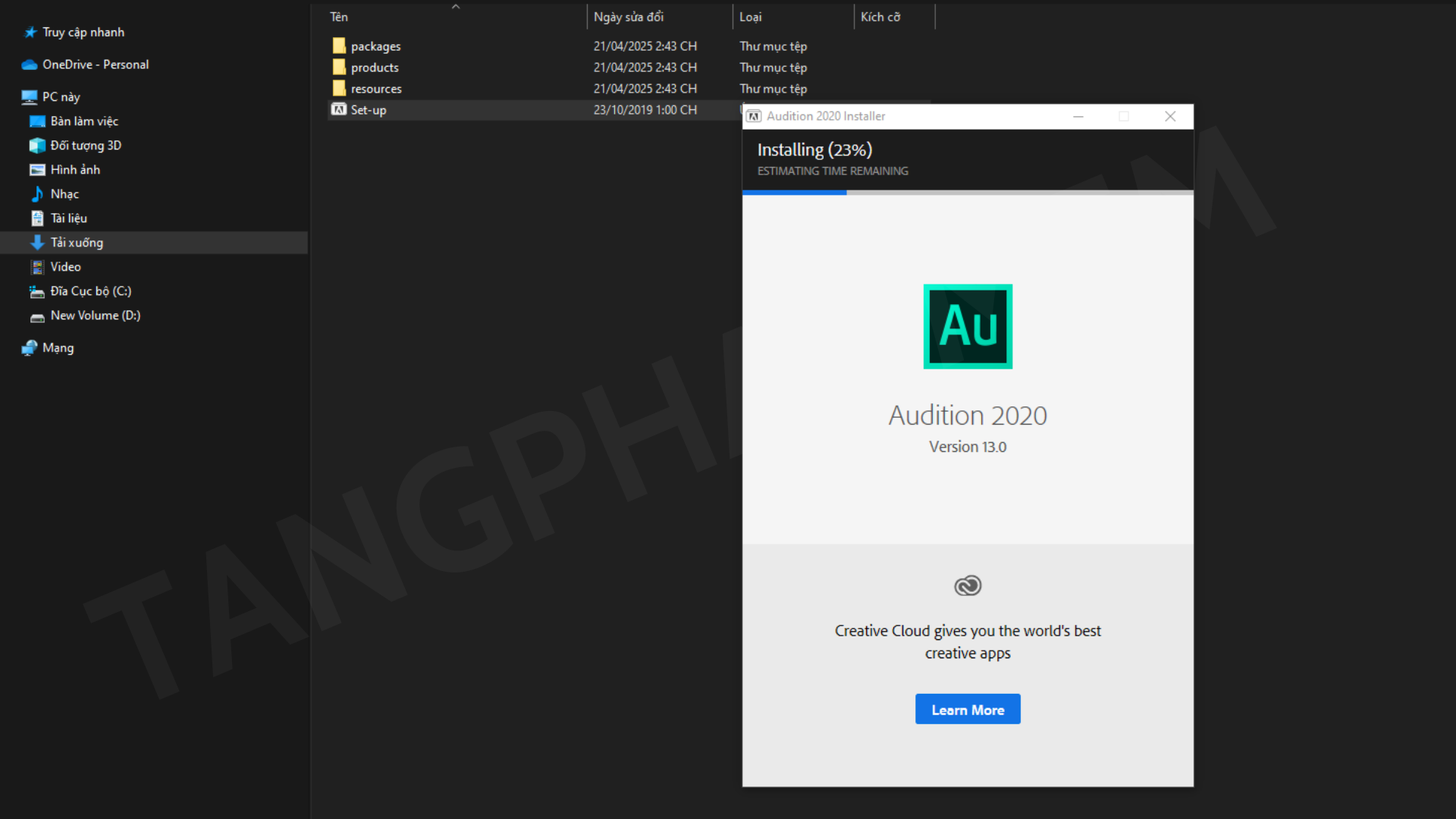
Task: Open Truy cập nhanh quick access
Action: pos(83,32)
